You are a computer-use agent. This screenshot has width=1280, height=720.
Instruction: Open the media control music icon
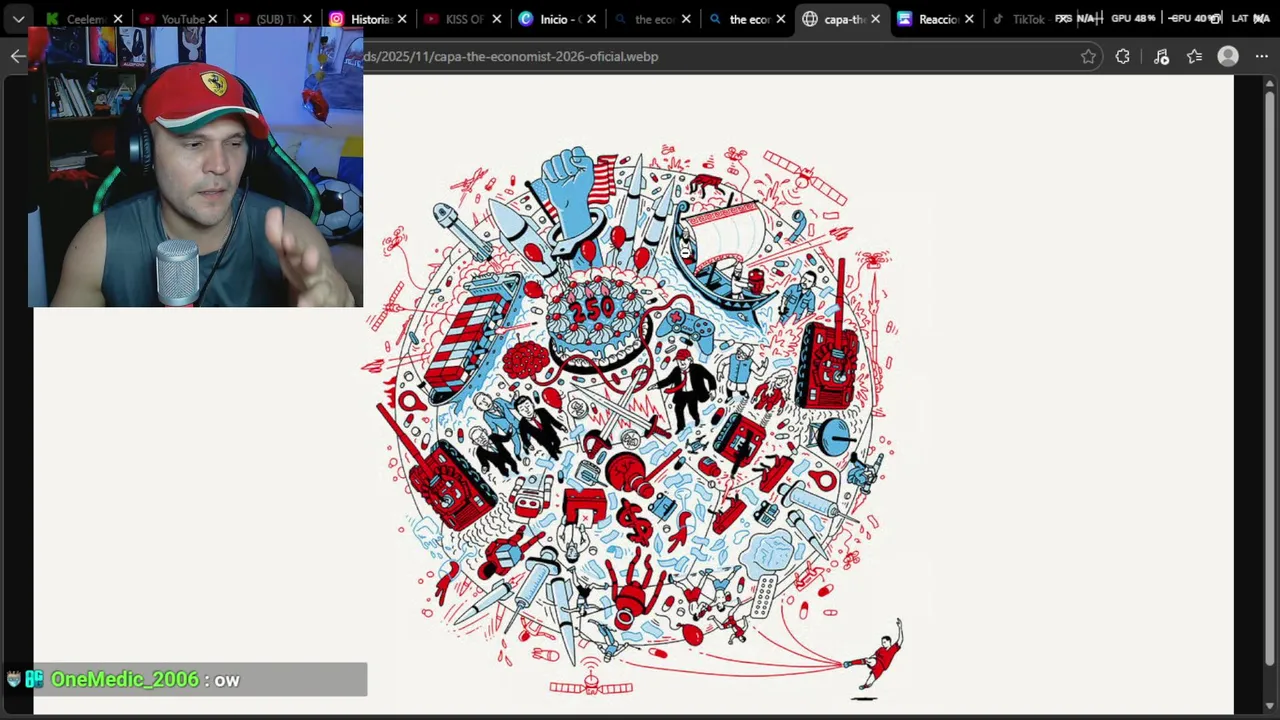click(x=1161, y=57)
